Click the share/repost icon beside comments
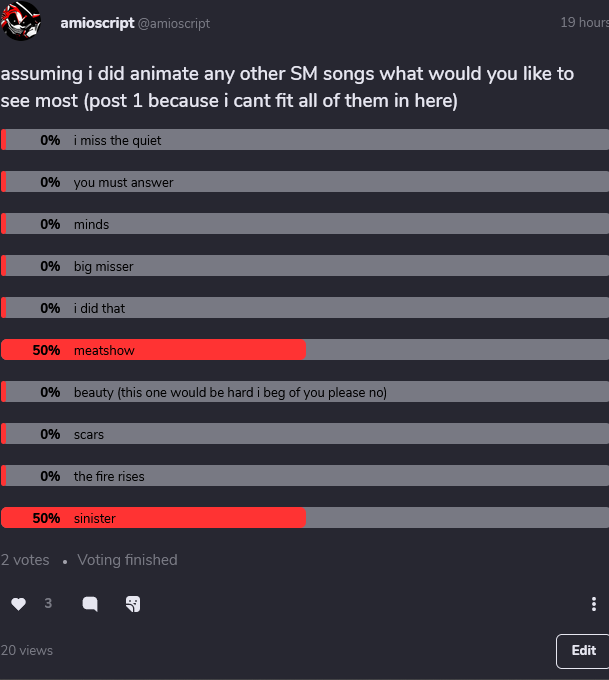The width and height of the screenshot is (609, 680). (132, 604)
